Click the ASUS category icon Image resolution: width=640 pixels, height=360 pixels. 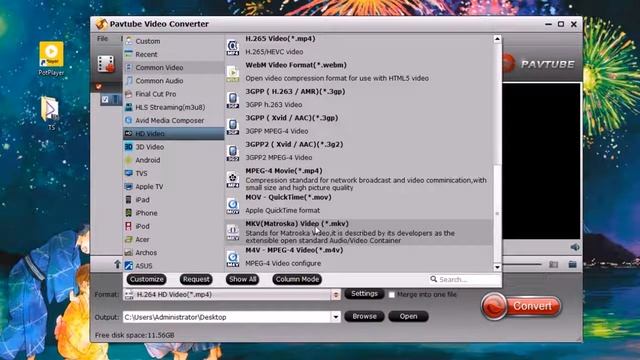click(x=129, y=266)
